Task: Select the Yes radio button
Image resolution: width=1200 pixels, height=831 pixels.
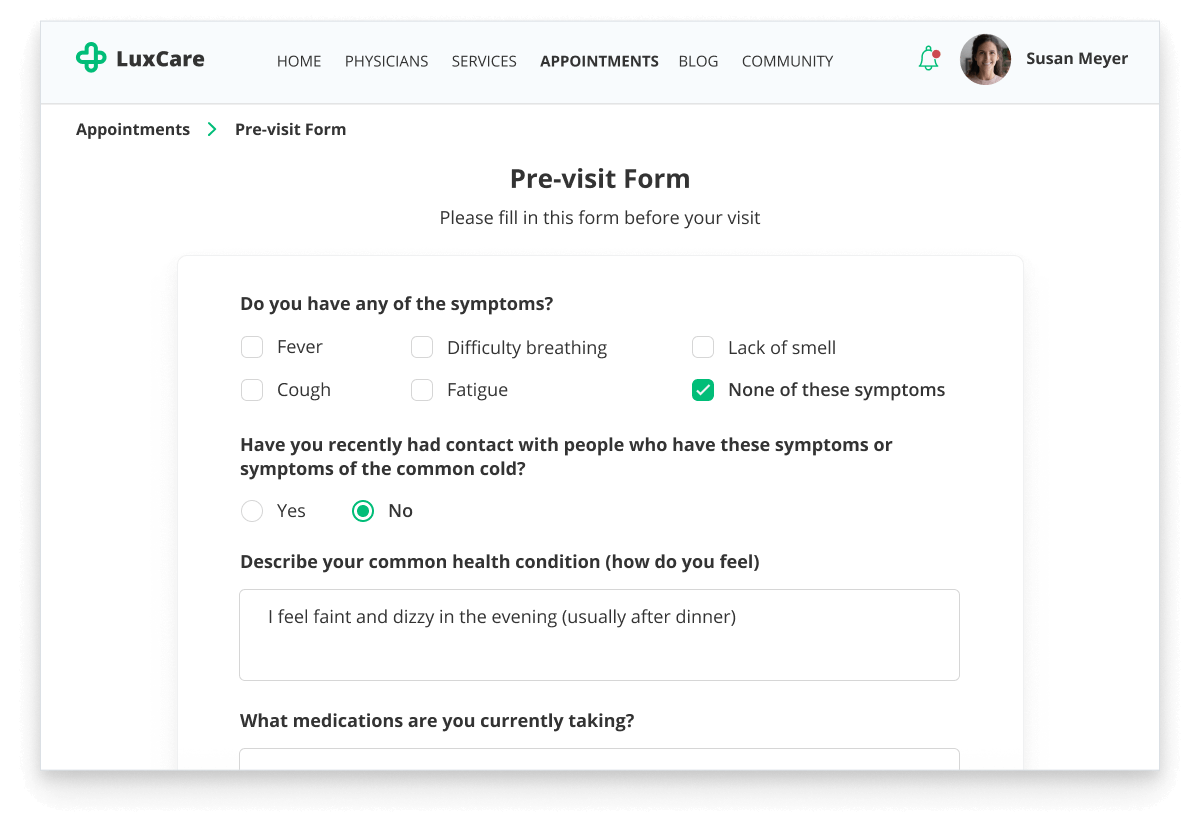Action: 252,511
